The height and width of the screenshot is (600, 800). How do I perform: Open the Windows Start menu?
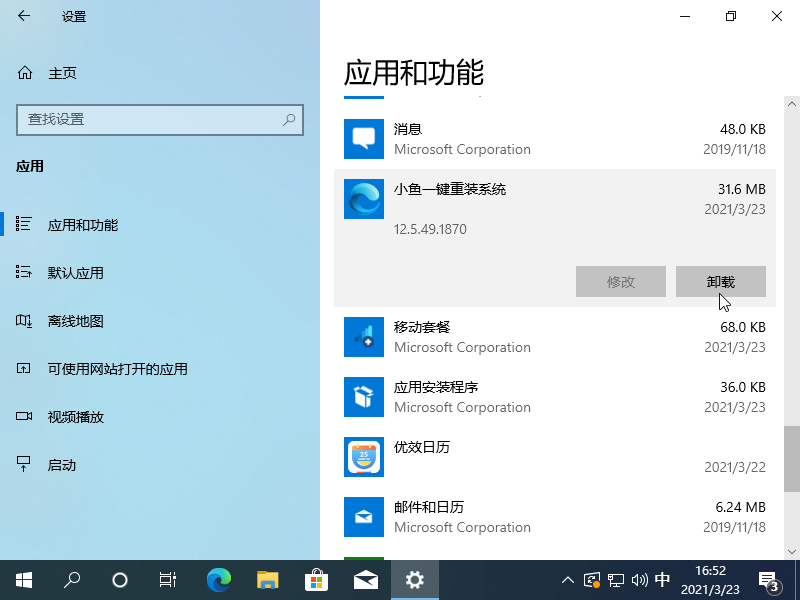pyautogui.click(x=24, y=580)
